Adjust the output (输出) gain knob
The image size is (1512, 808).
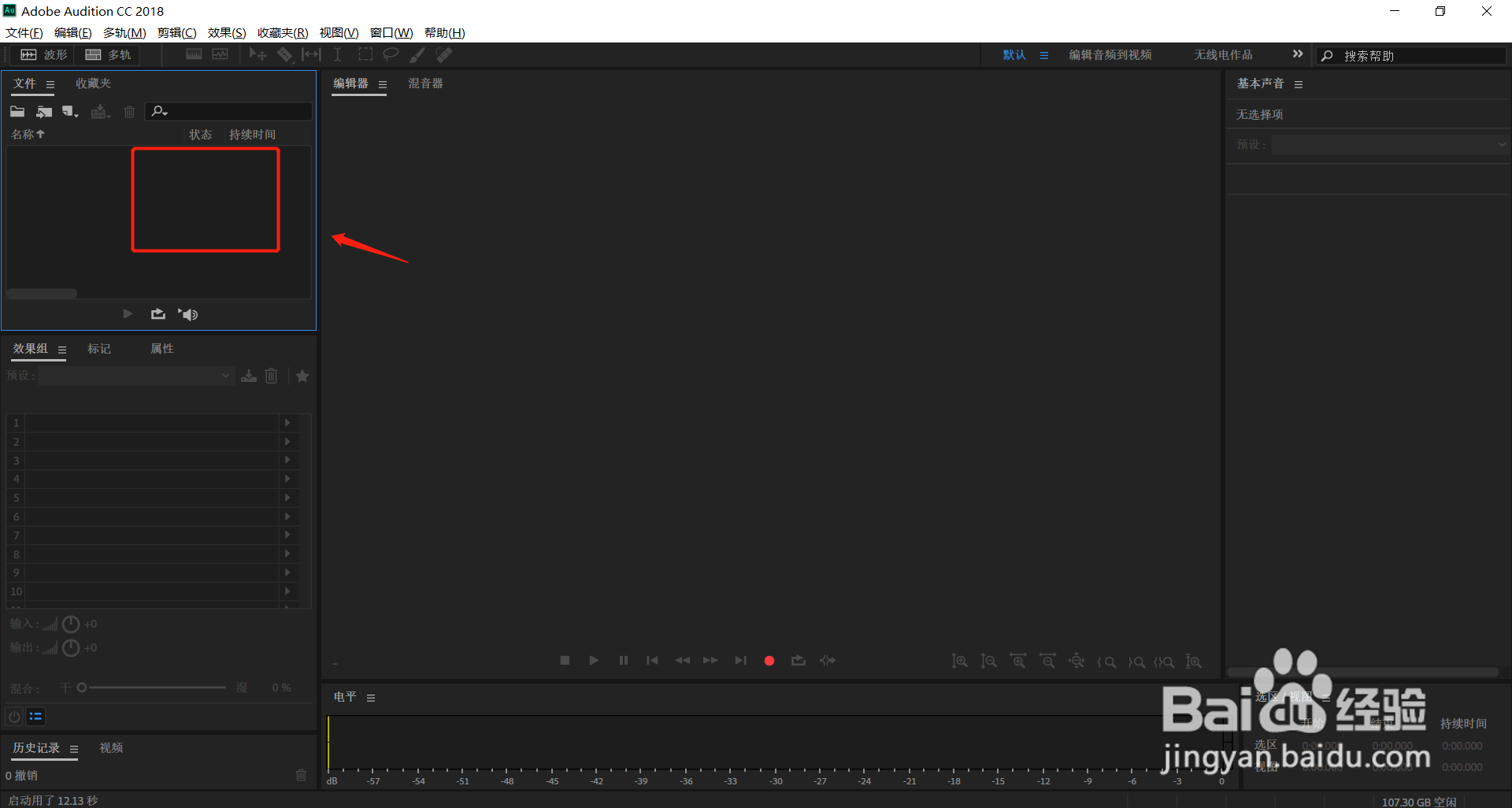point(71,648)
